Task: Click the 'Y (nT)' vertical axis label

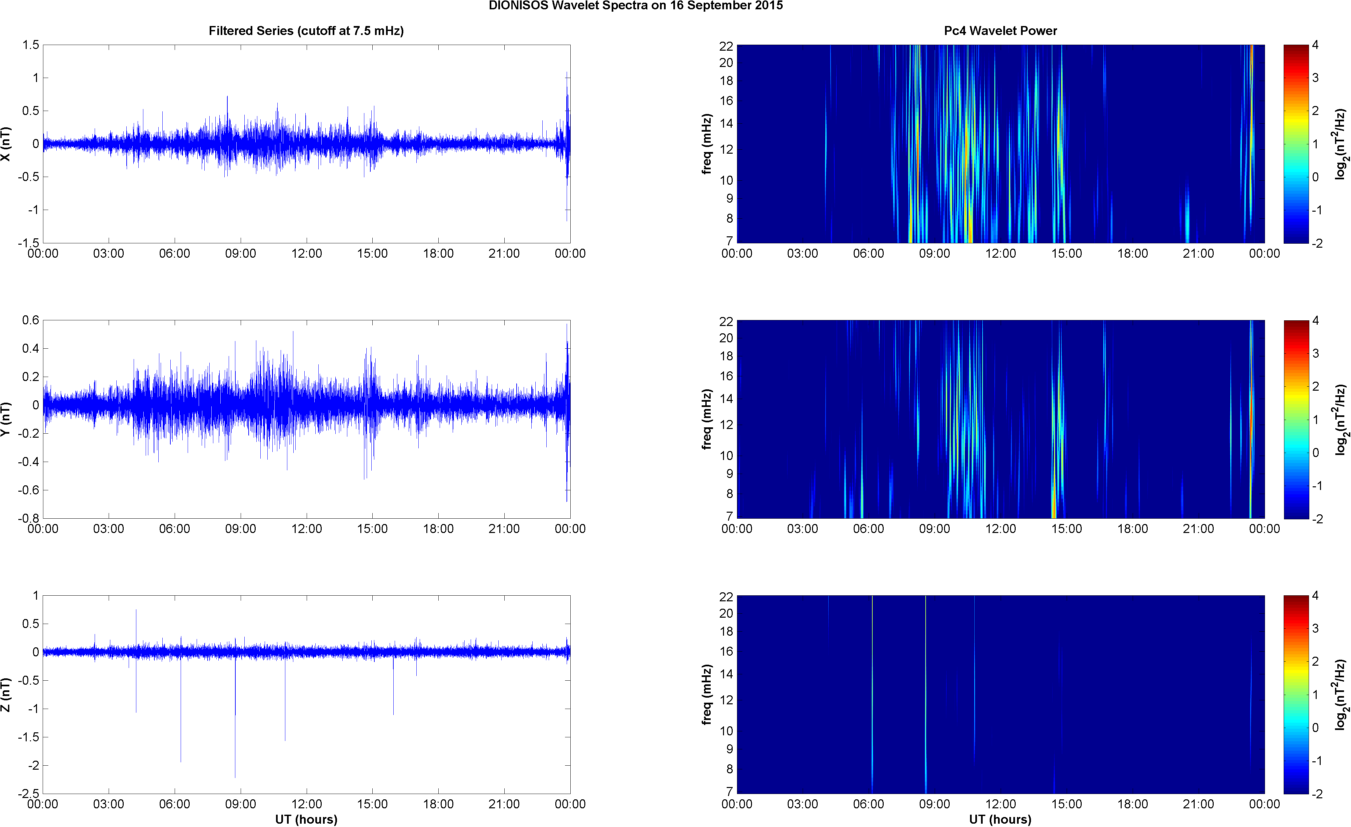Action: tap(7, 419)
